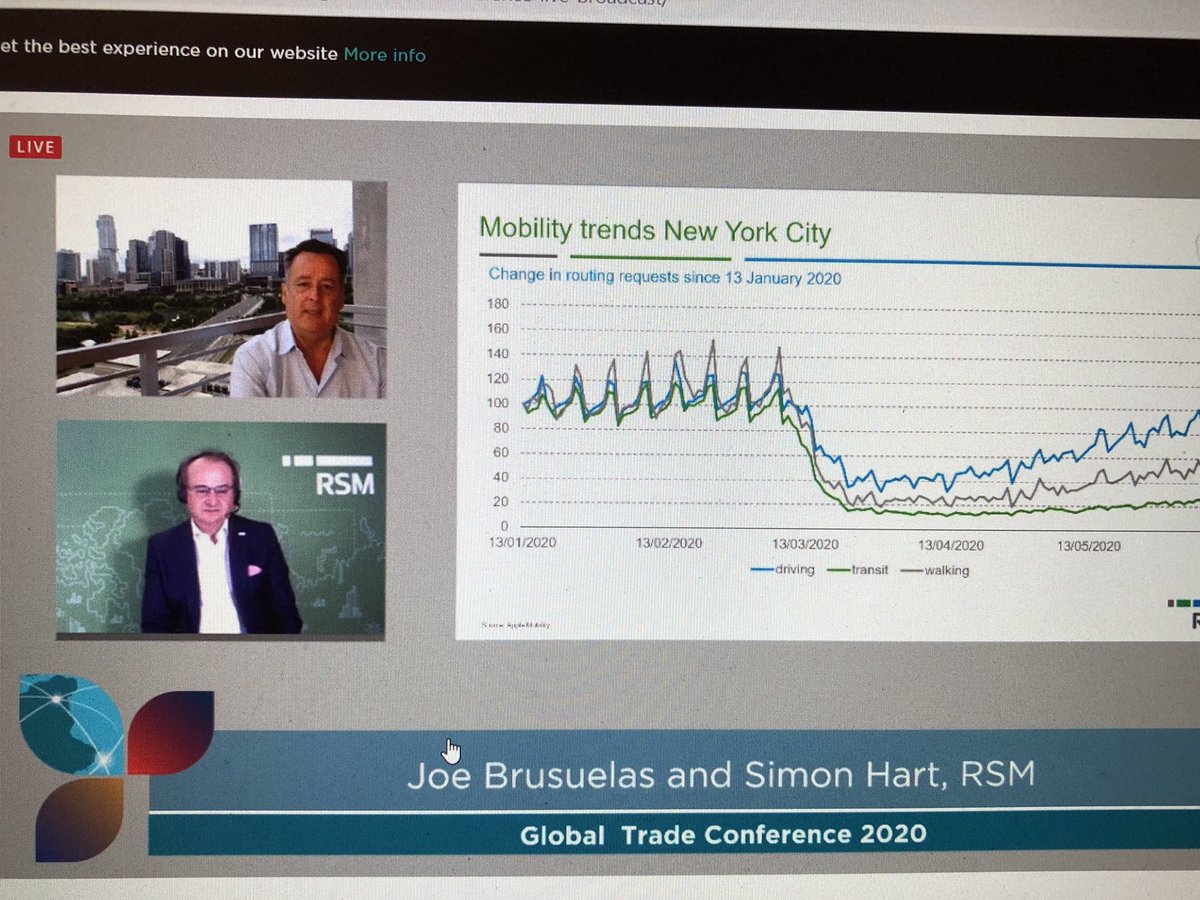Expand the partial circle control at slide right edge

[x=1193, y=245]
